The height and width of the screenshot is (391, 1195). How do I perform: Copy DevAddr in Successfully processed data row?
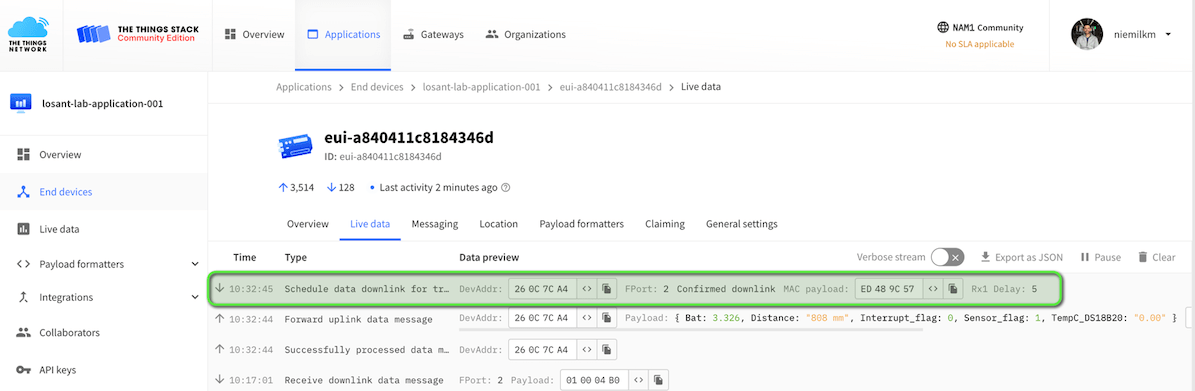pos(607,350)
